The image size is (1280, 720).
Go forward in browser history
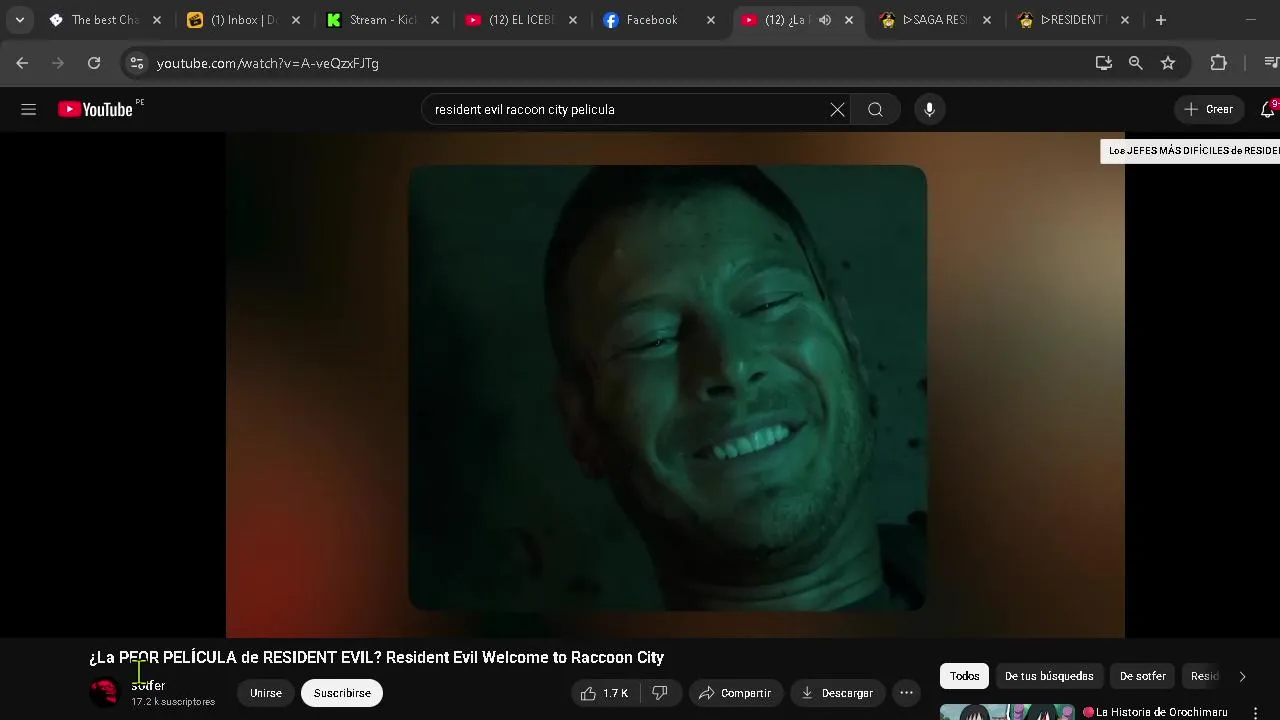pyautogui.click(x=58, y=63)
